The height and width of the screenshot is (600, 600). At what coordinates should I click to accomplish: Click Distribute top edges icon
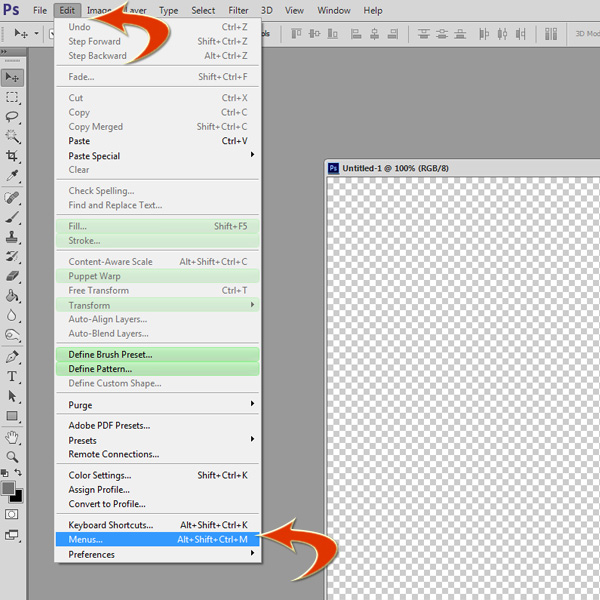pos(423,34)
